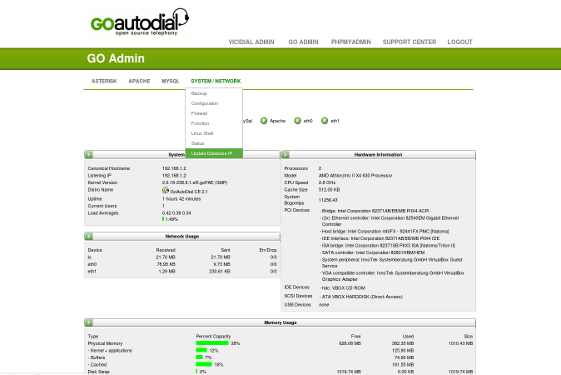Viewport: 561px width, 375px height.
Task: Choose Configuration from the dropdown menu
Action: [214, 103]
